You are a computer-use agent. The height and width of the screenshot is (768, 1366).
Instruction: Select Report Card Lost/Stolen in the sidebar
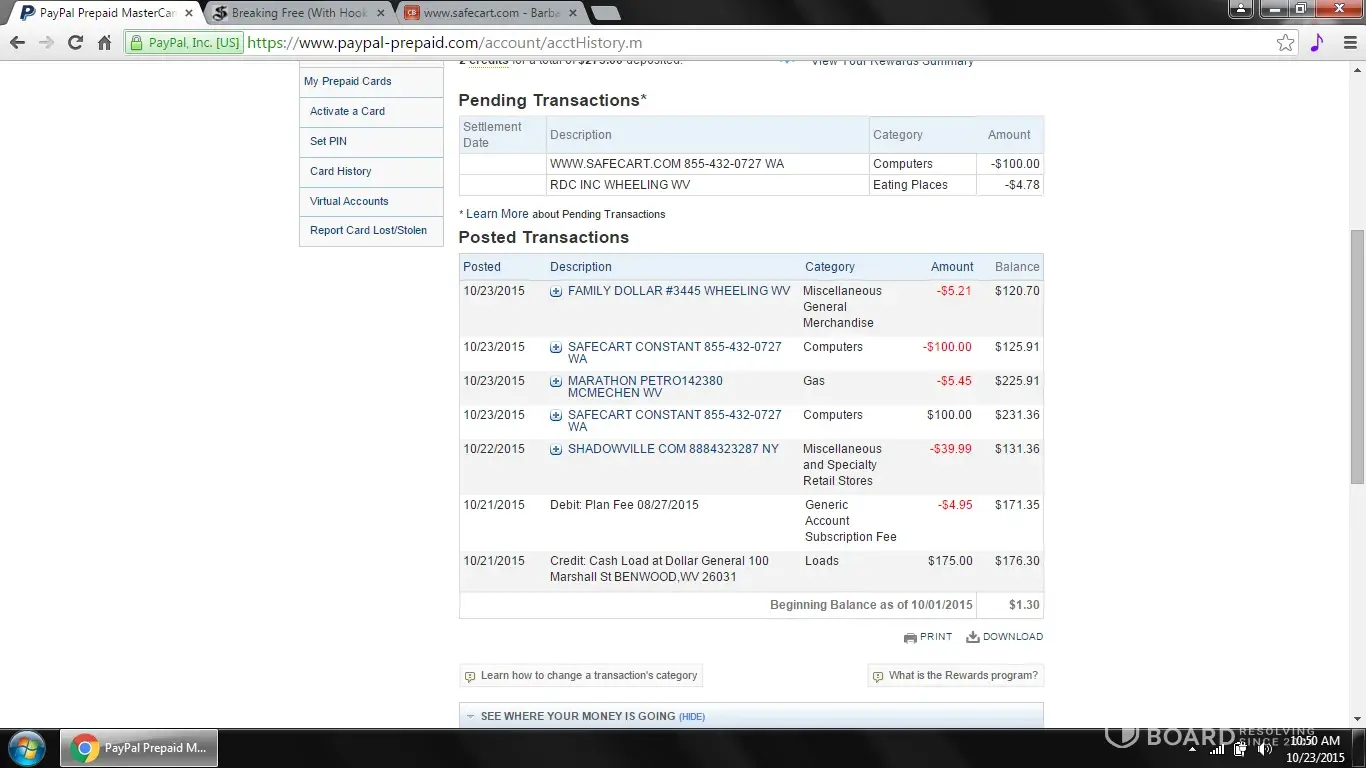[x=368, y=231]
